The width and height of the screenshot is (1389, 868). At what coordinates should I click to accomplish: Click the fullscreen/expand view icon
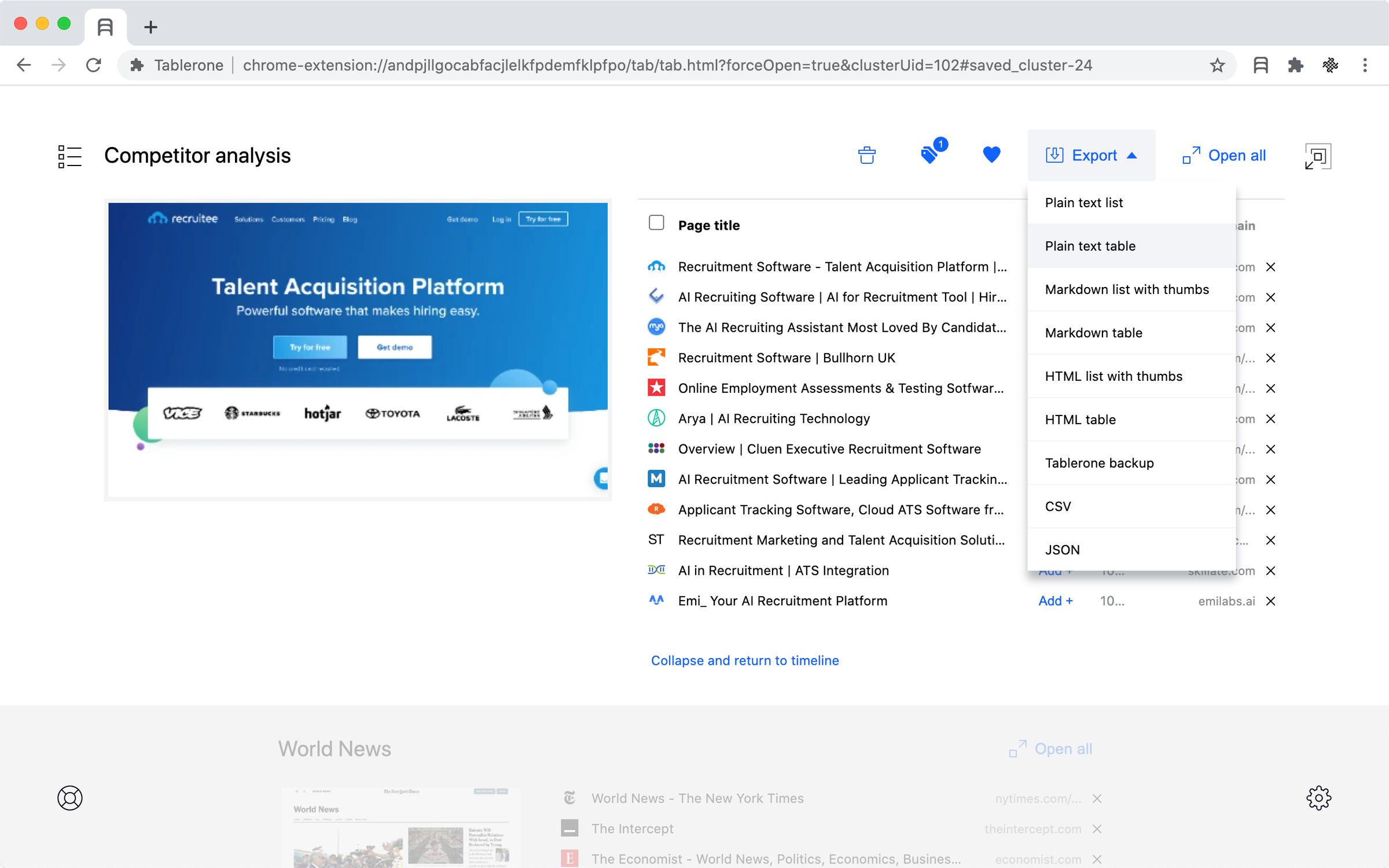click(x=1318, y=155)
